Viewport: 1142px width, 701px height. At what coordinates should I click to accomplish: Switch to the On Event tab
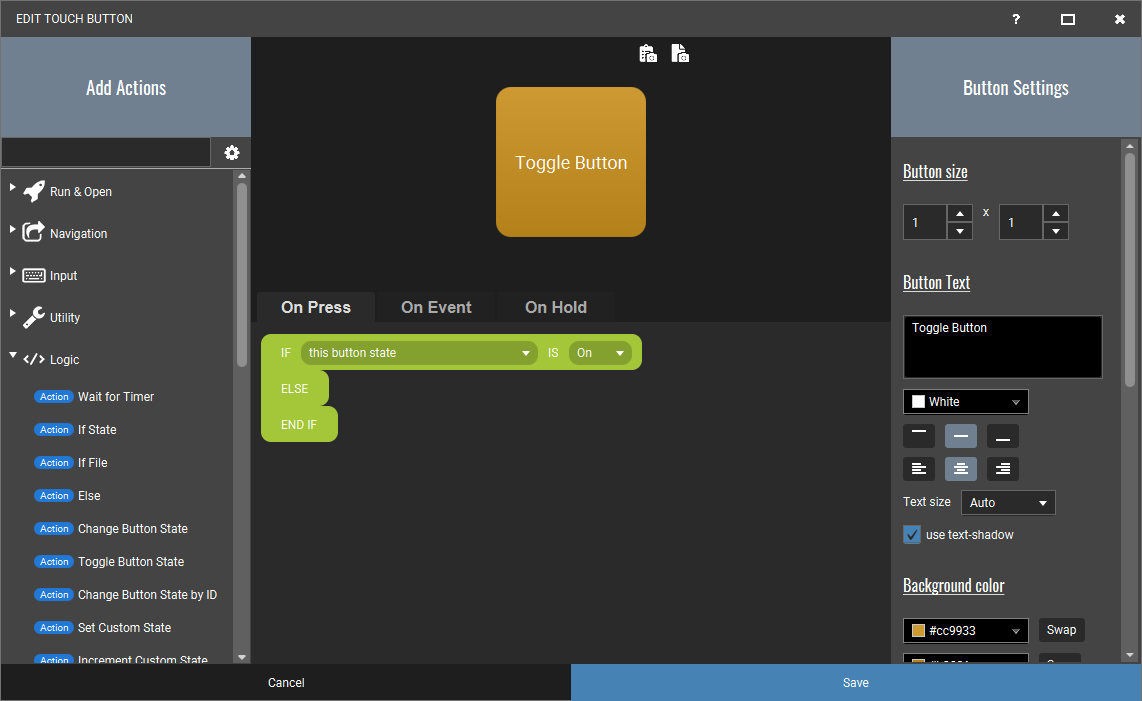pos(436,308)
